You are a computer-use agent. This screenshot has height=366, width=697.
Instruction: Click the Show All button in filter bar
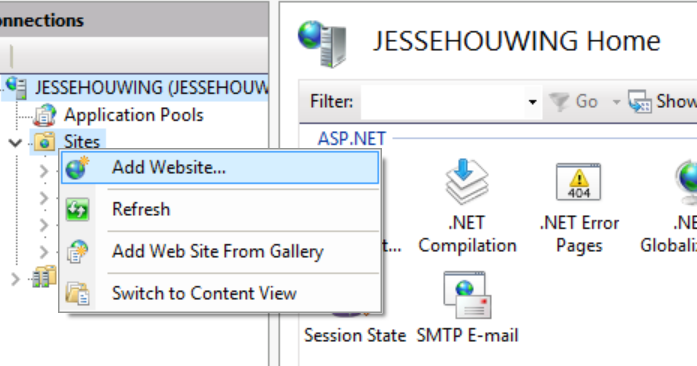(x=662, y=102)
